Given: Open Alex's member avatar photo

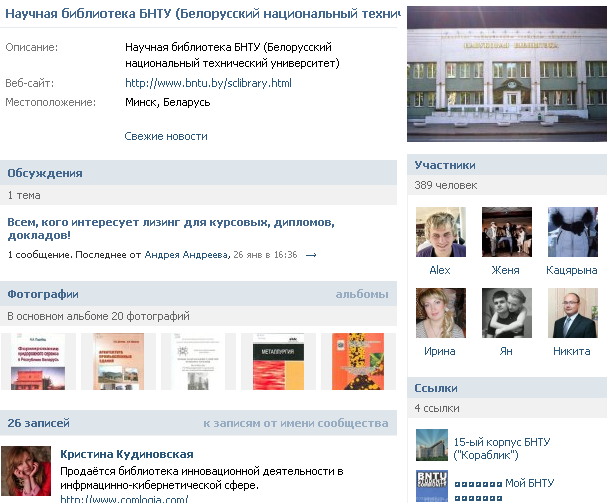Looking at the screenshot, I should point(440,232).
